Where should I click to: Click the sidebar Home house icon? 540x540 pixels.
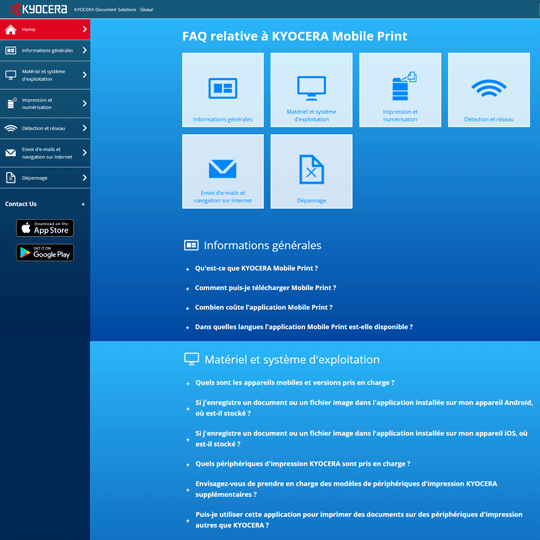pyautogui.click(x=11, y=30)
